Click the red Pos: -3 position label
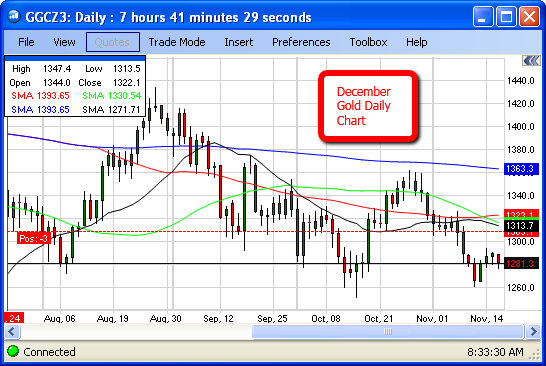Screen dimensions: 546x366 point(34,239)
